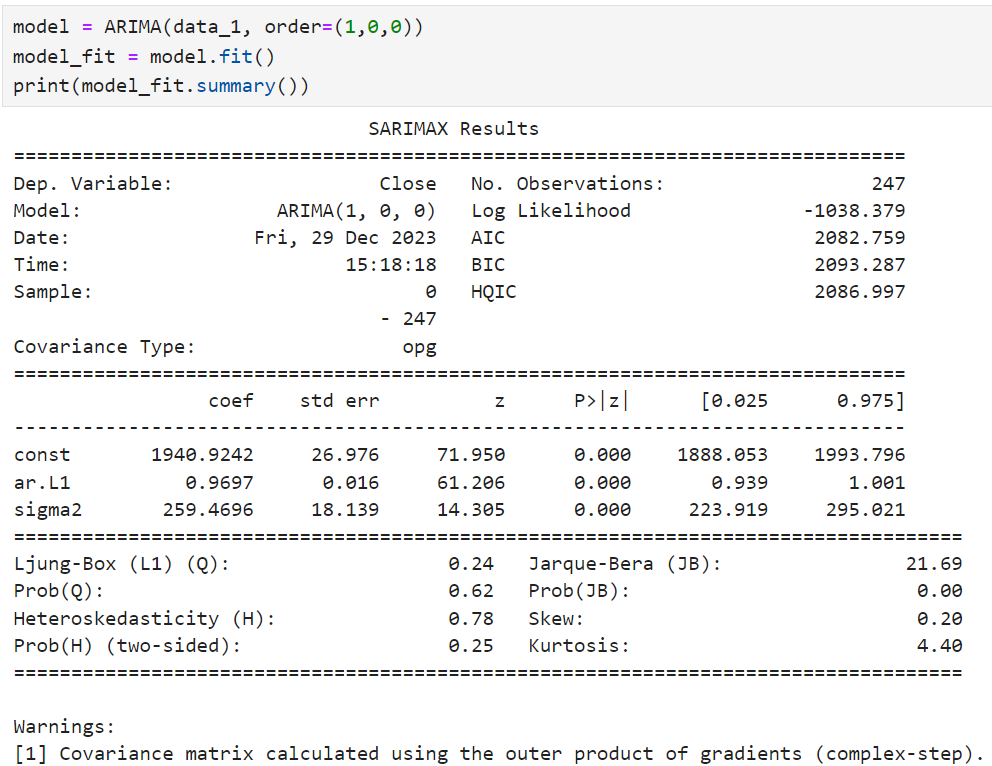This screenshot has height=766, width=992.
Task: Click the Ljung-Box (L1) (Q) label
Action: click(122, 564)
